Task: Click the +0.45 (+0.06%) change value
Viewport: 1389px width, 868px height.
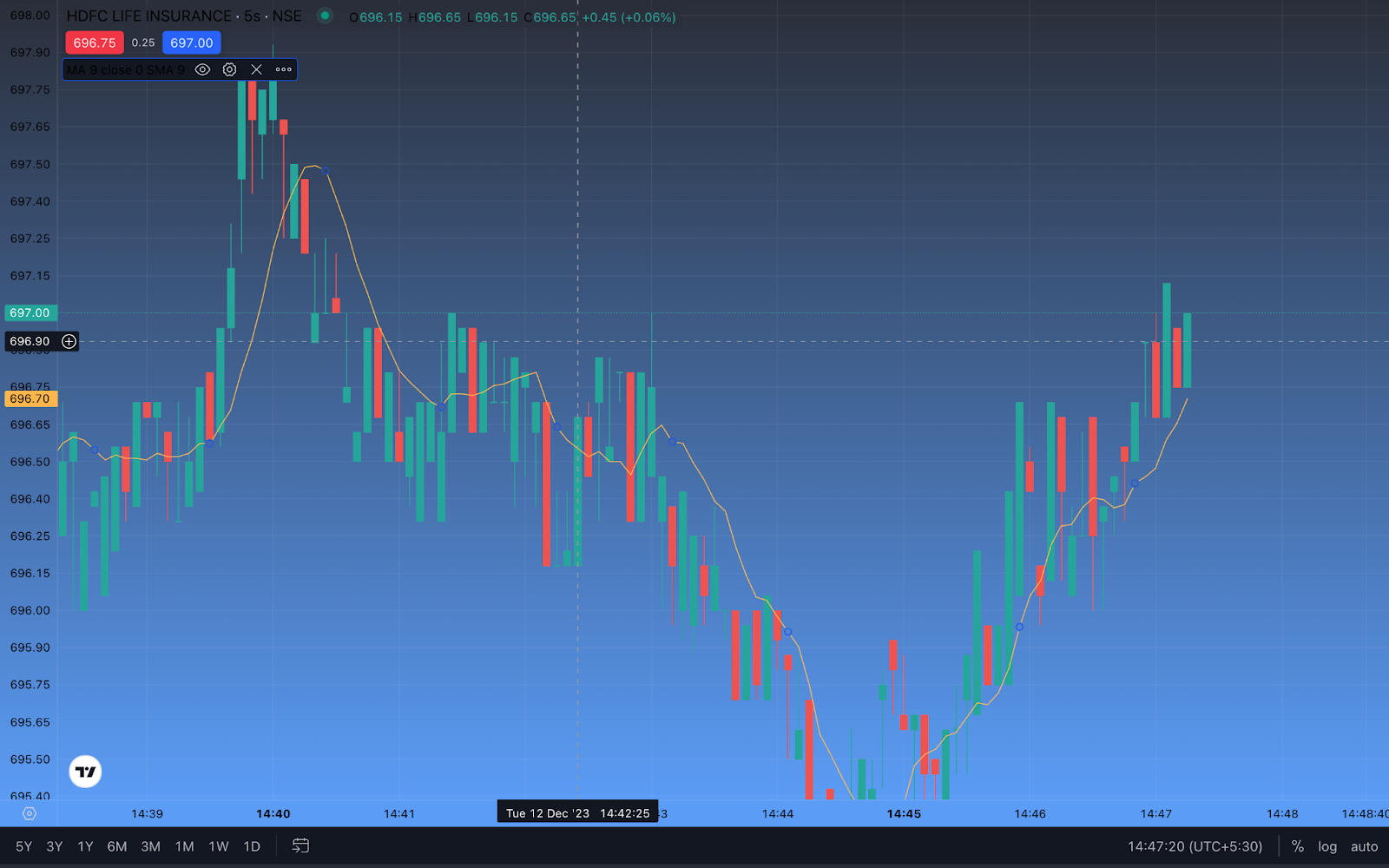Action: [629, 17]
